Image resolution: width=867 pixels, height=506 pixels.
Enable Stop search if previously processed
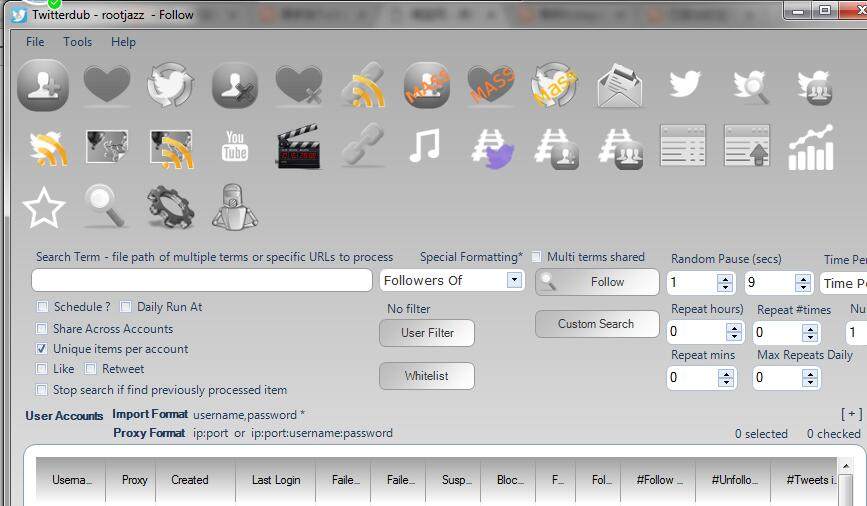click(41, 390)
